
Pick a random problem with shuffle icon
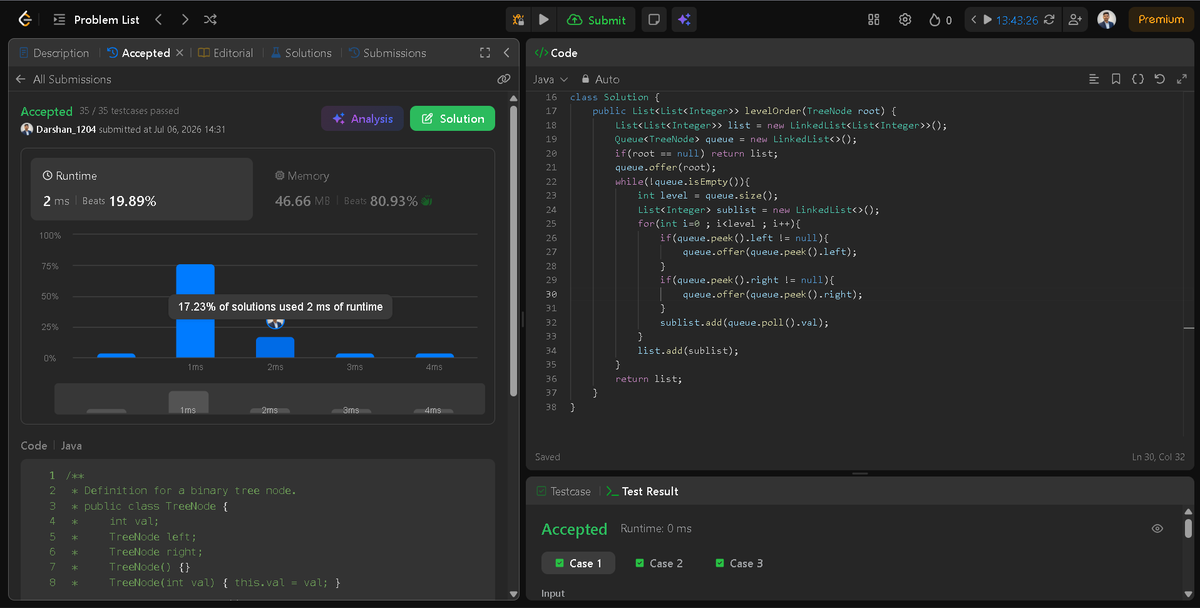(211, 19)
